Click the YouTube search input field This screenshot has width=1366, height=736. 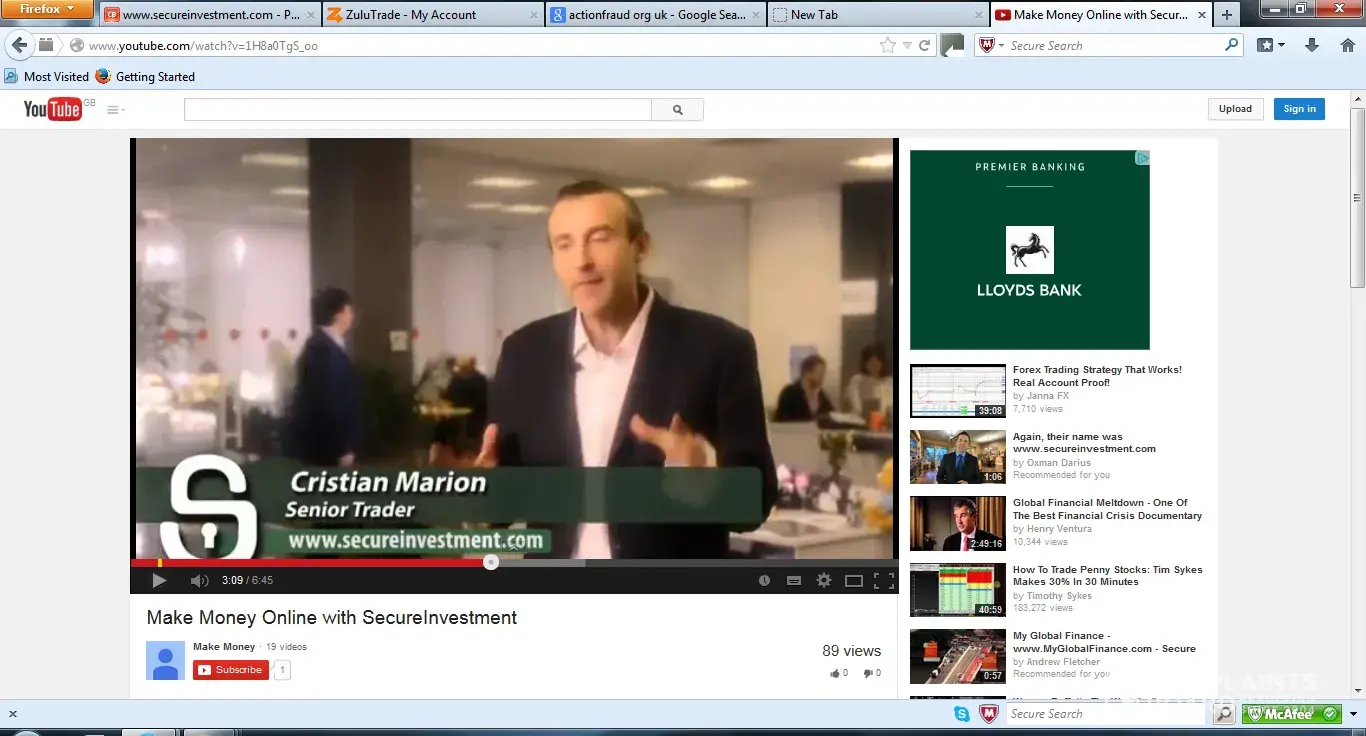[x=418, y=110]
